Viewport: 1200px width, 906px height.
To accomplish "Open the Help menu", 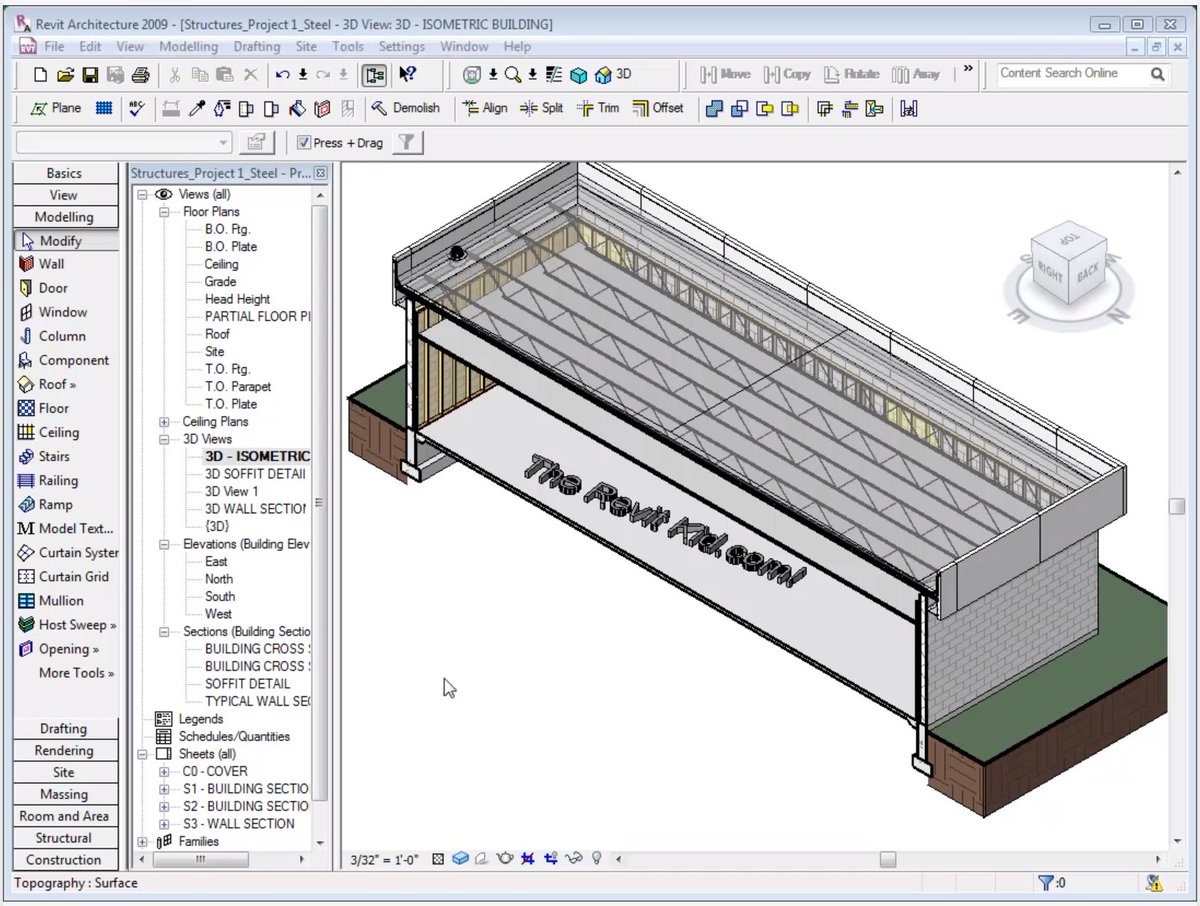I will tap(517, 46).
